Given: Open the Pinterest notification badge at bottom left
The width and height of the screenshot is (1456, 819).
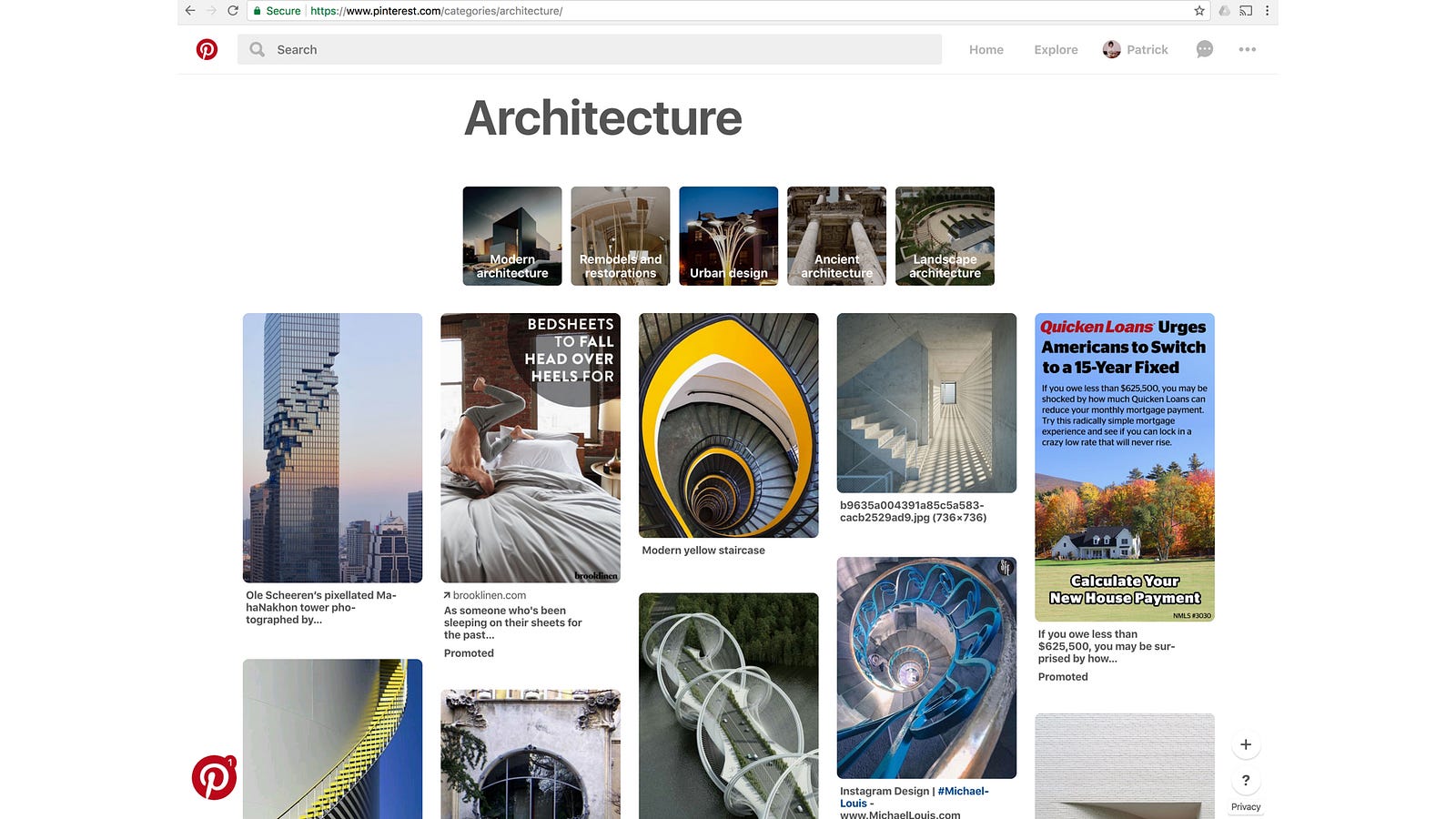Looking at the screenshot, I should click(213, 778).
